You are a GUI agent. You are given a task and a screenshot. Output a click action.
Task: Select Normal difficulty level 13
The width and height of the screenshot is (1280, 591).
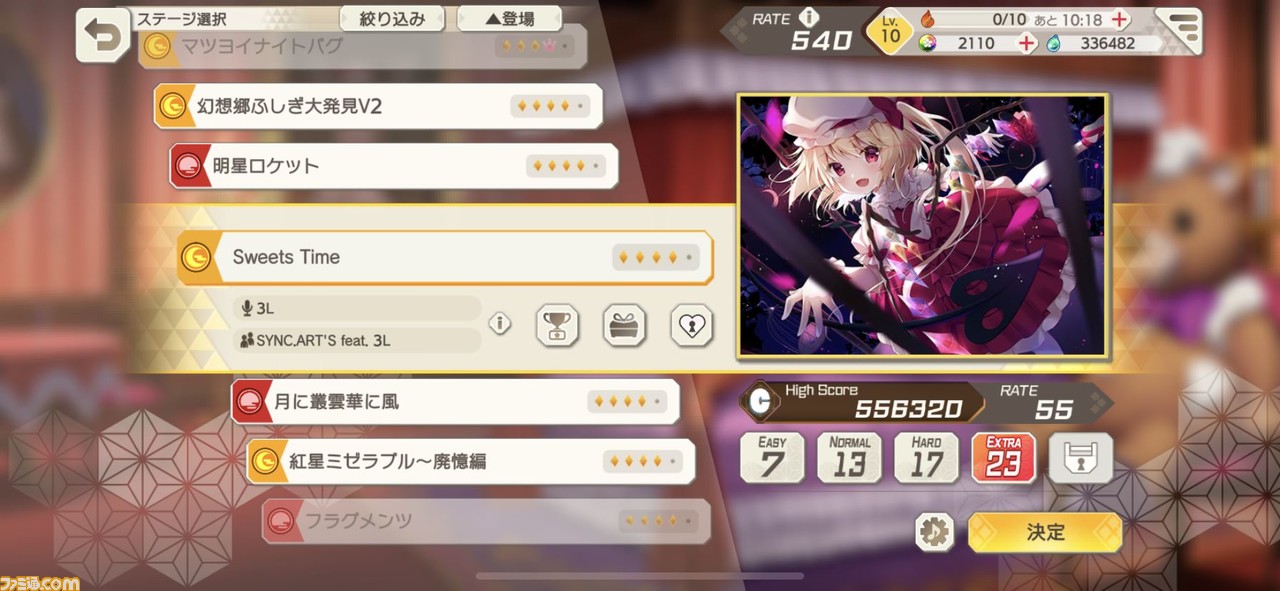point(850,458)
